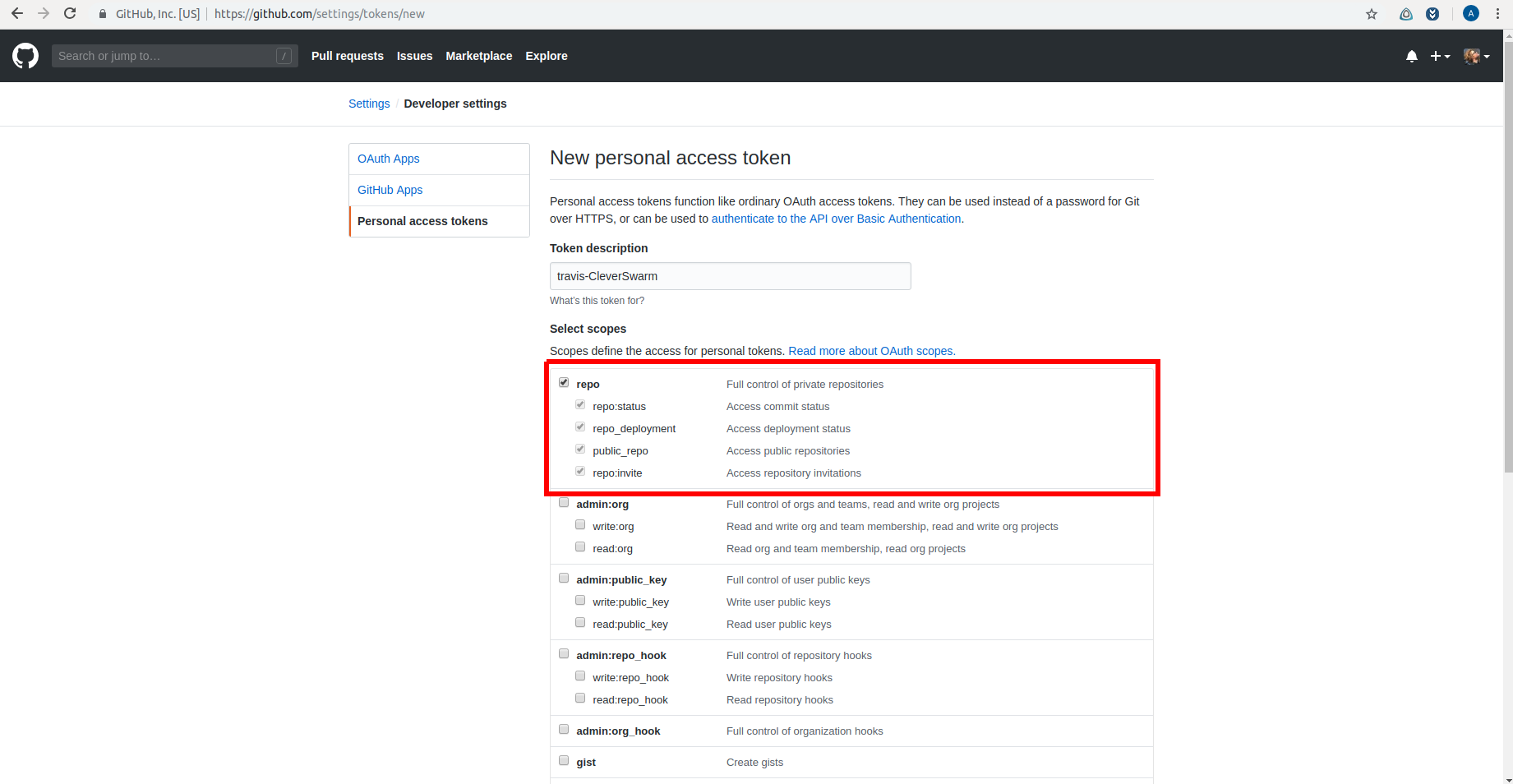Select OAuth Apps in the sidebar
This screenshot has width=1513, height=784.
[388, 159]
